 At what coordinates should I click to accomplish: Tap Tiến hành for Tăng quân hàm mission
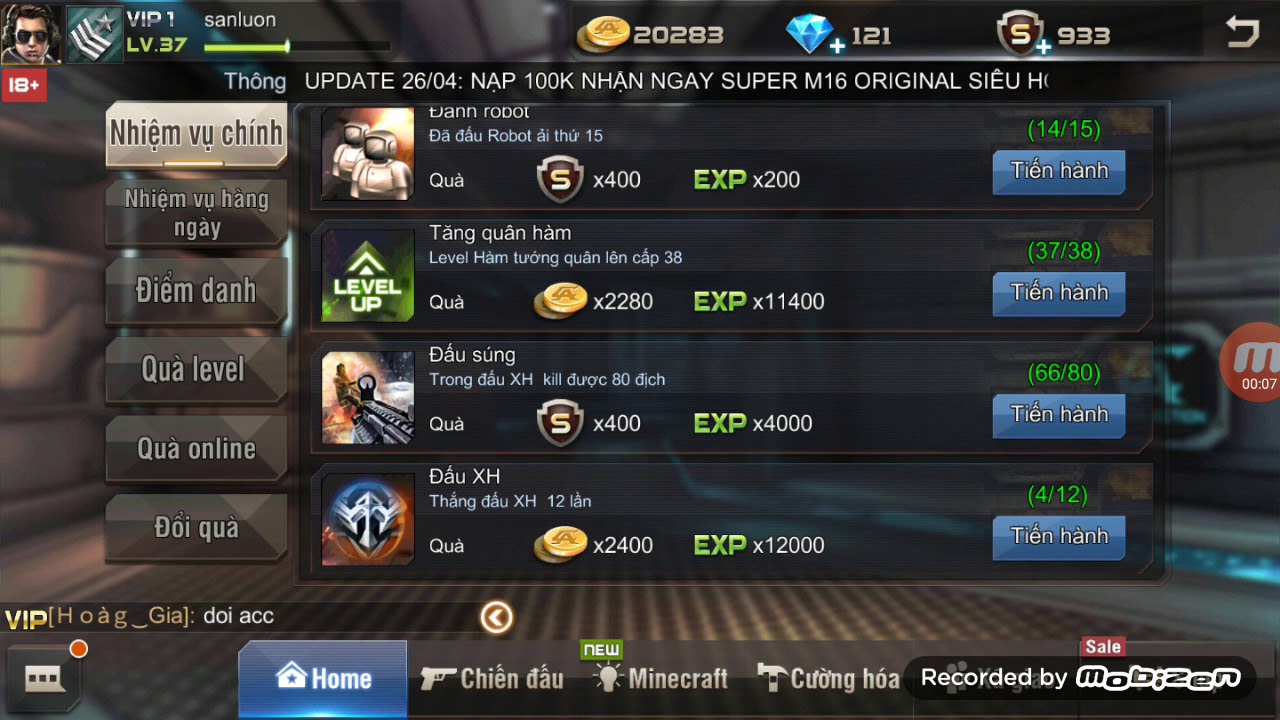tap(1059, 293)
